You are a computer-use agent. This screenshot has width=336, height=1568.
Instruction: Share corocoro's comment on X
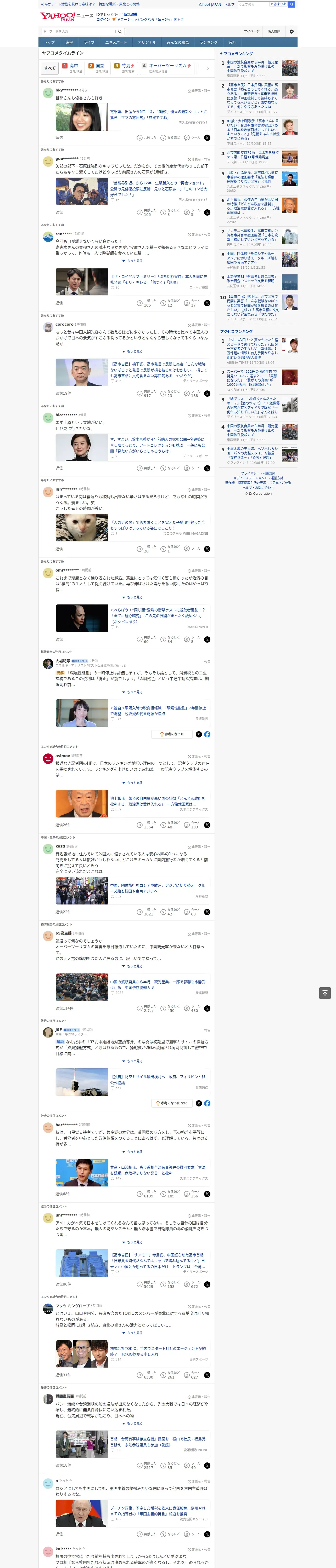click(207, 394)
